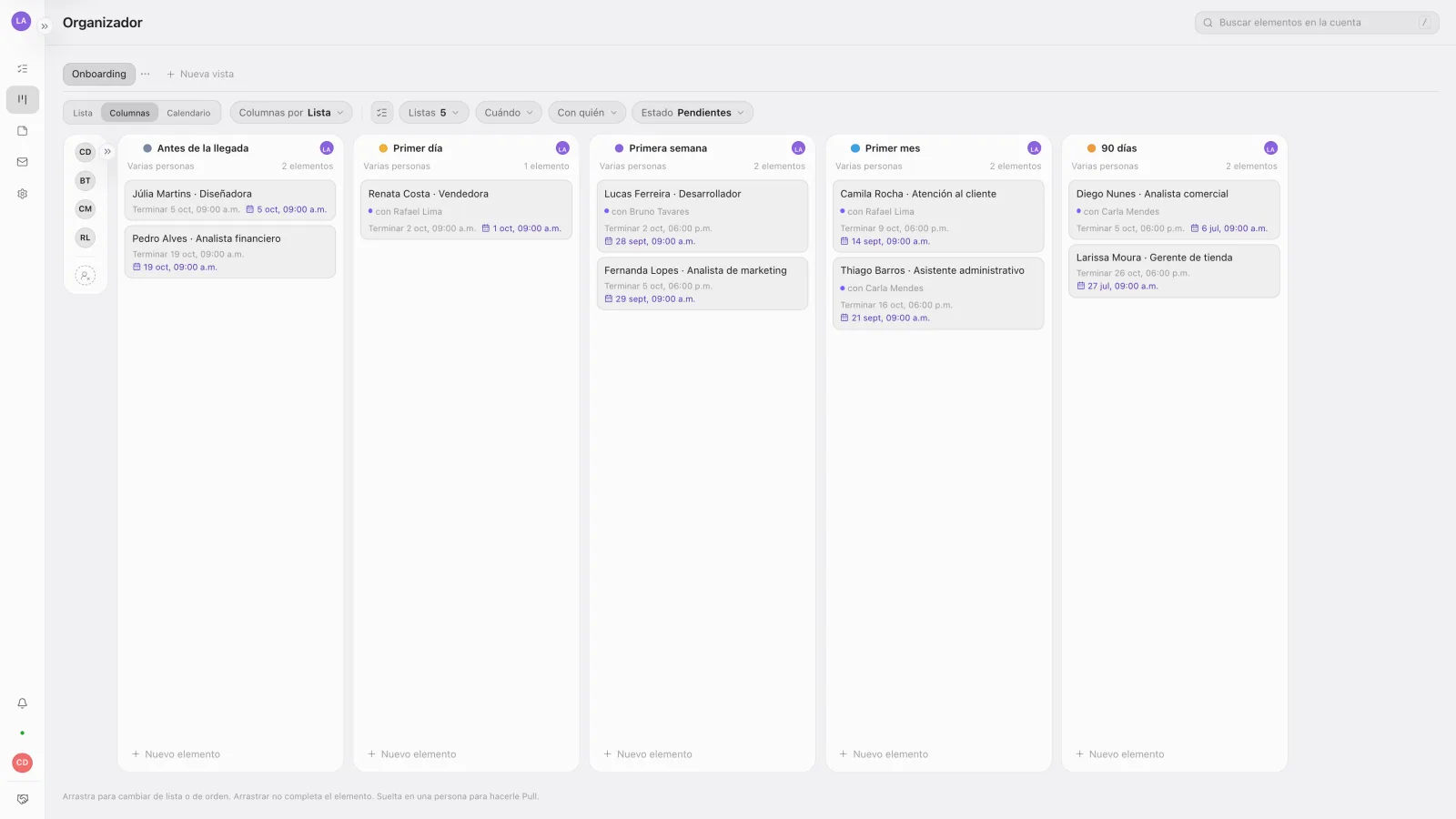Viewport: 1456px width, 819px height.
Task: Click the LA avatar on the Primer día column
Action: point(562,148)
